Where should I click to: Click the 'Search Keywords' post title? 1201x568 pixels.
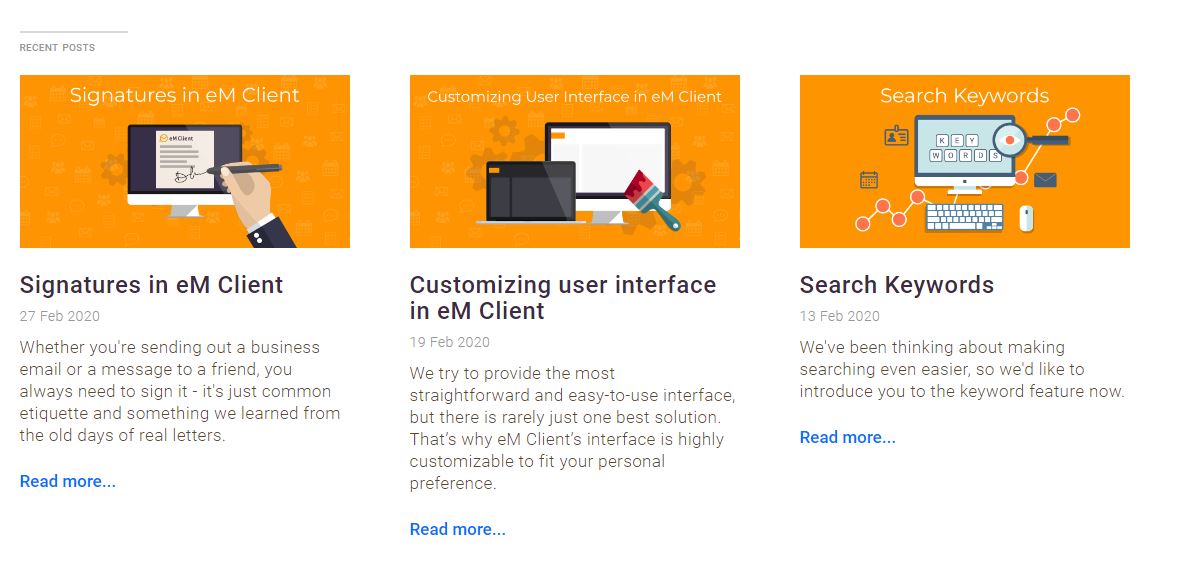[897, 285]
